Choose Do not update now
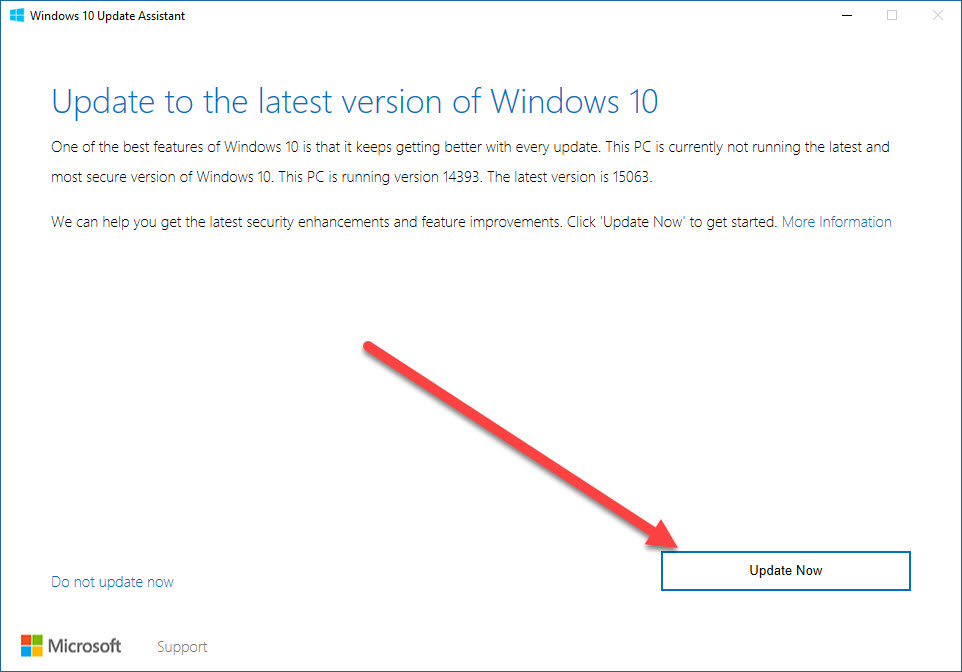962x672 pixels. (x=112, y=582)
